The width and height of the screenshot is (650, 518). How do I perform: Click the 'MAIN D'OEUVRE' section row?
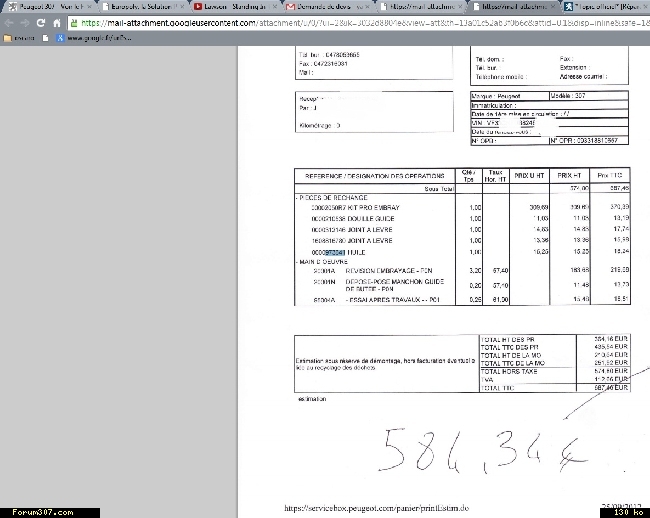coord(323,262)
